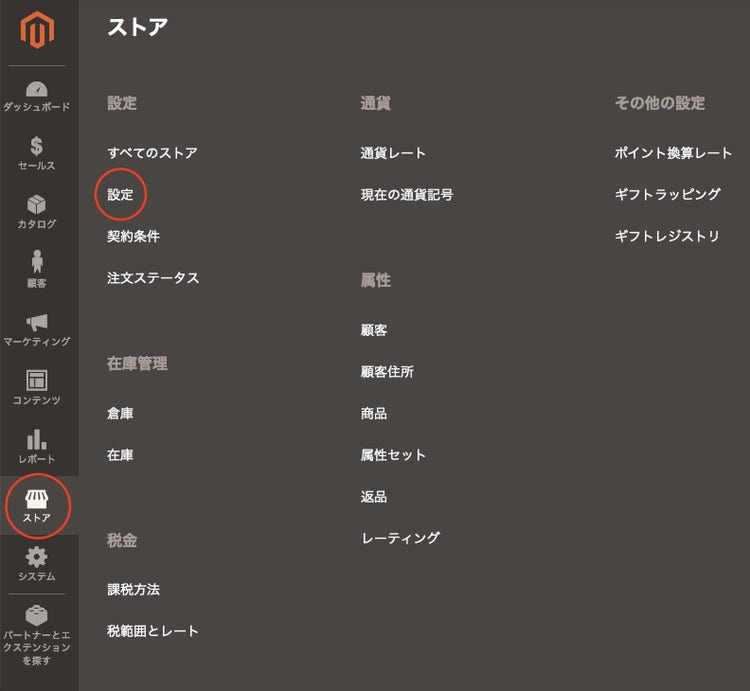750x691 pixels.
Task: Select the マーケティング megaphone icon
Action: pyautogui.click(x=37, y=323)
